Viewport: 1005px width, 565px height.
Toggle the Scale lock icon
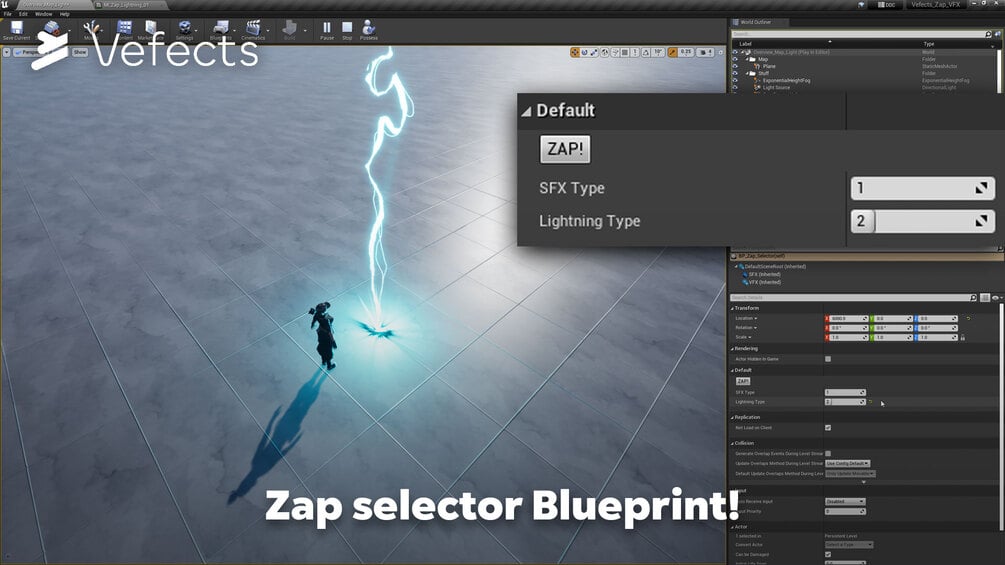pyautogui.click(x=963, y=337)
